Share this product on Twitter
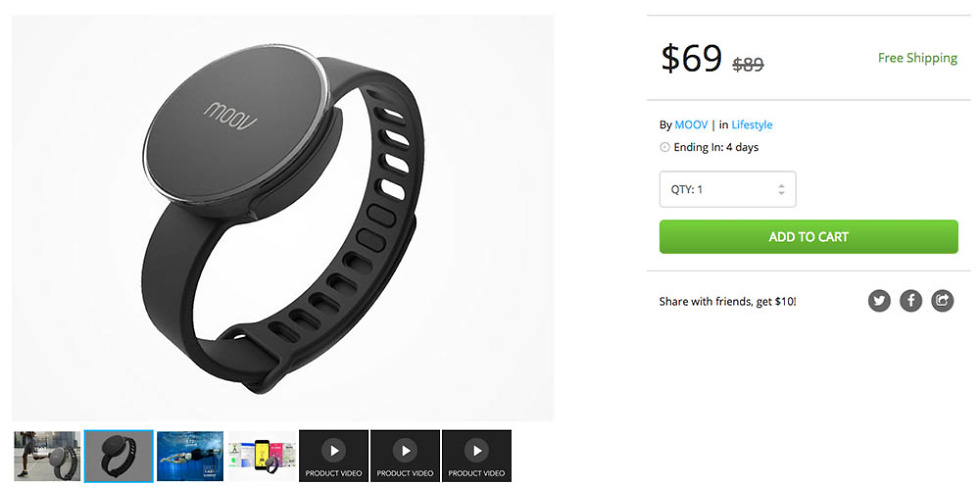 tap(879, 301)
